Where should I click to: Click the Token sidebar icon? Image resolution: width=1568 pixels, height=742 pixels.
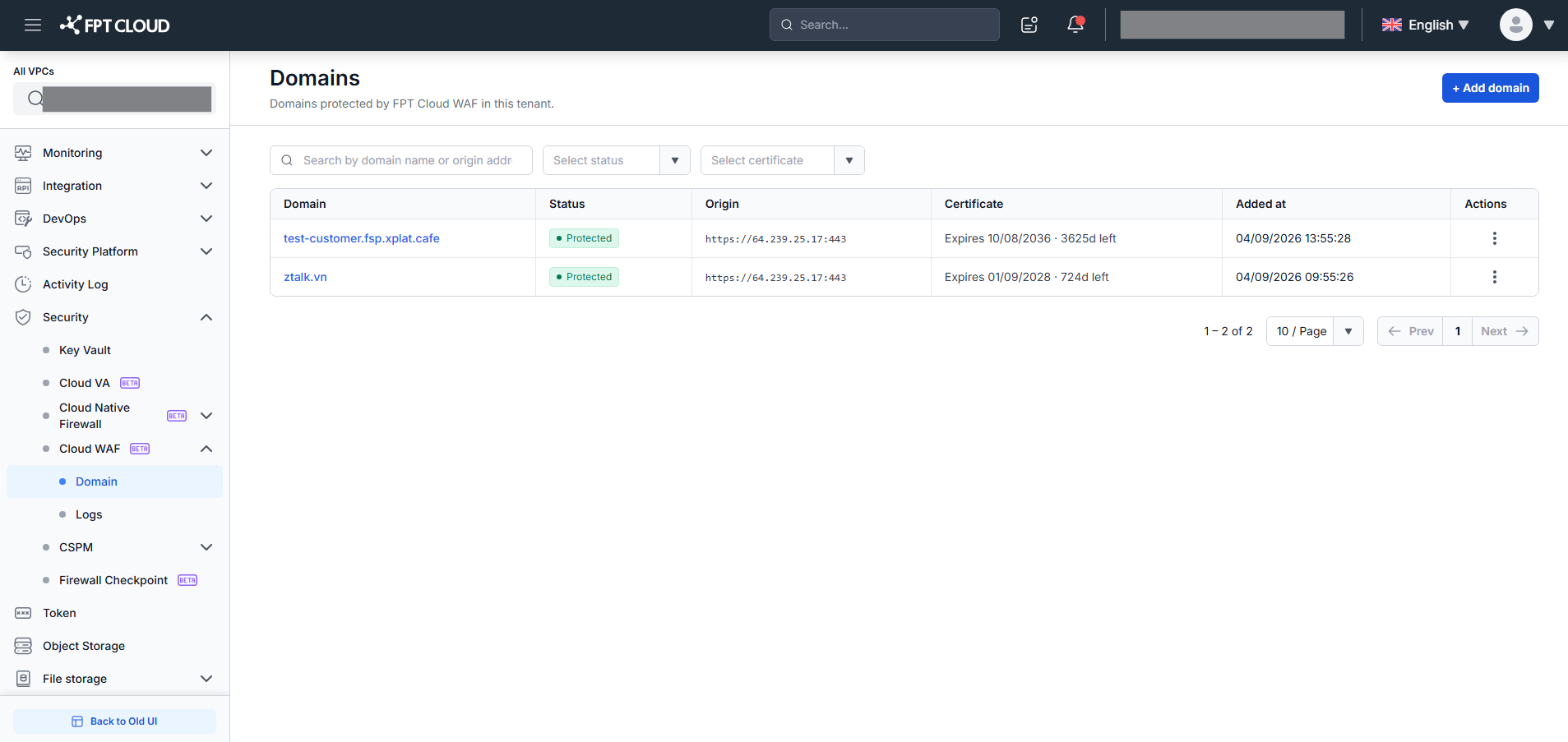coord(23,613)
